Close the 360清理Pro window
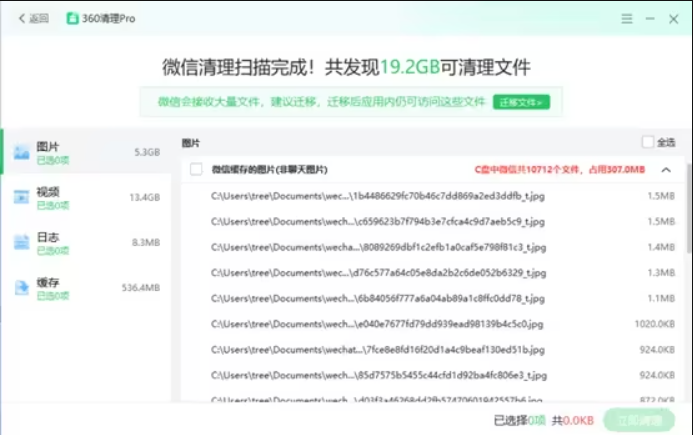Image resolution: width=693 pixels, height=435 pixels. tap(674, 19)
